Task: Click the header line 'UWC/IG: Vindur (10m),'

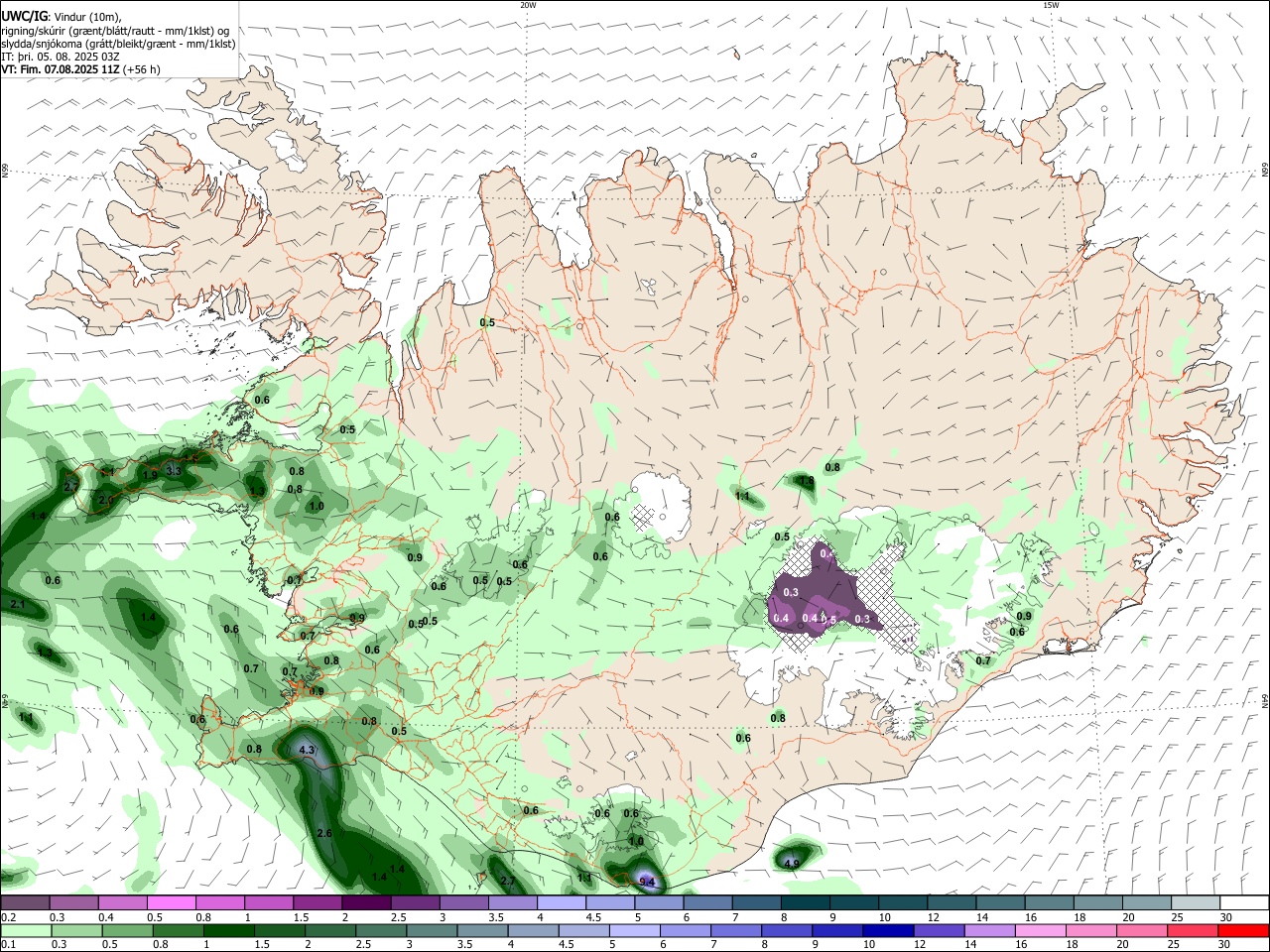Action: pos(61,17)
